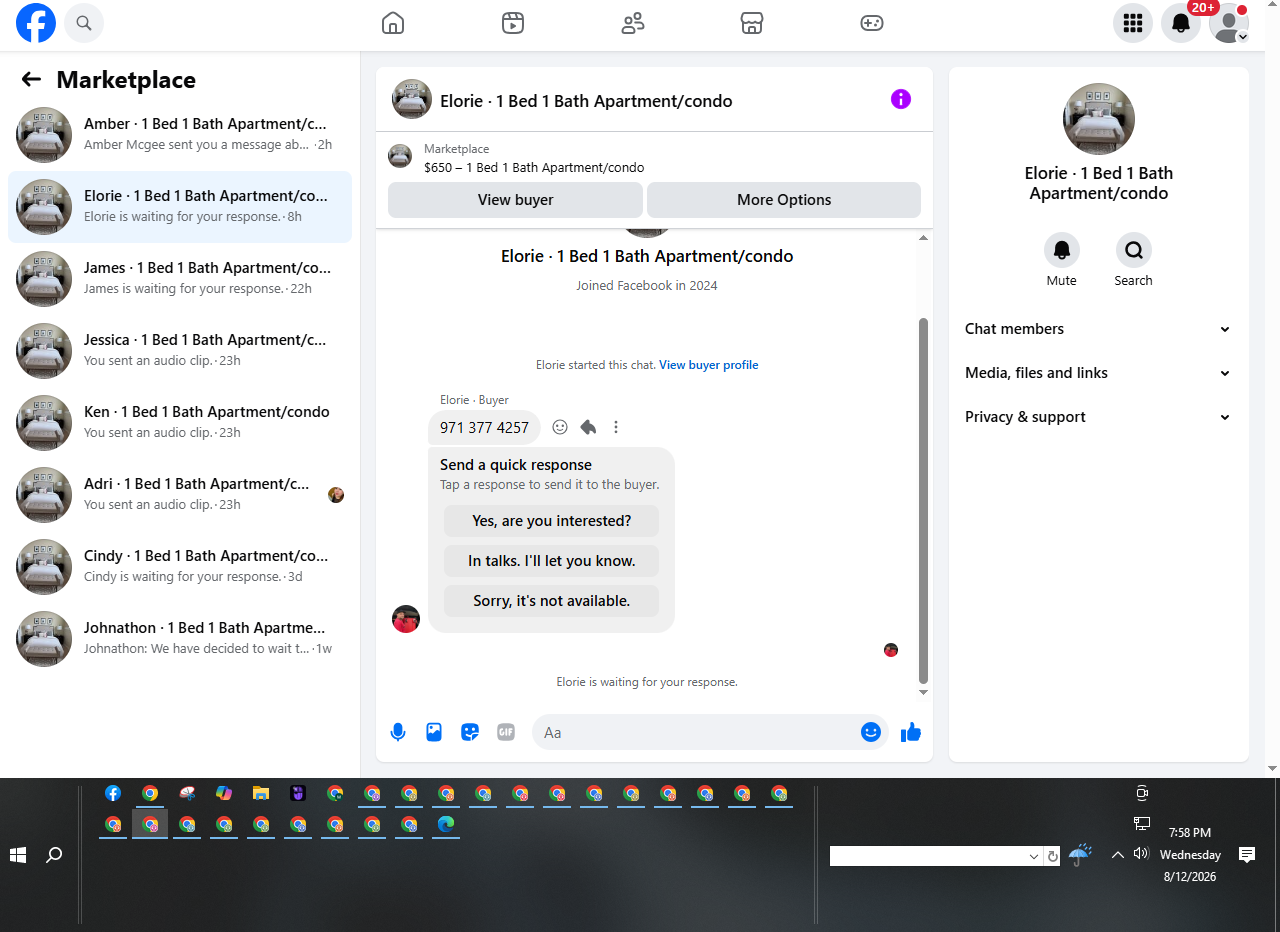Viewport: 1280px width, 932px height.
Task: Search in conversation using the Search icon
Action: 1134,250
